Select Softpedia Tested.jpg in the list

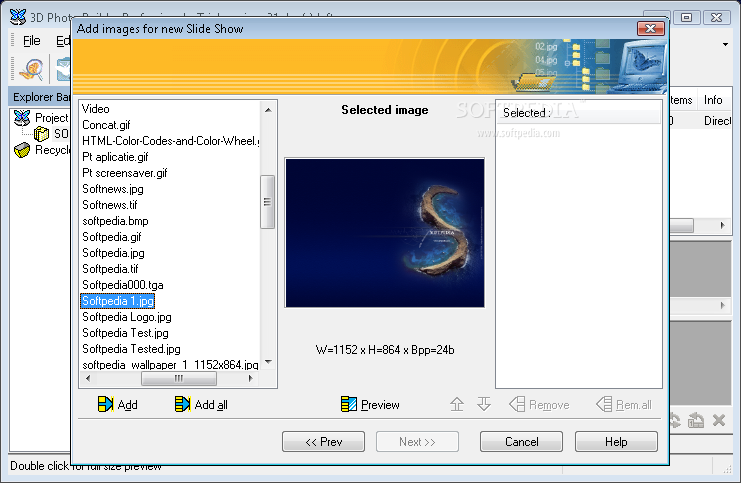(131, 349)
